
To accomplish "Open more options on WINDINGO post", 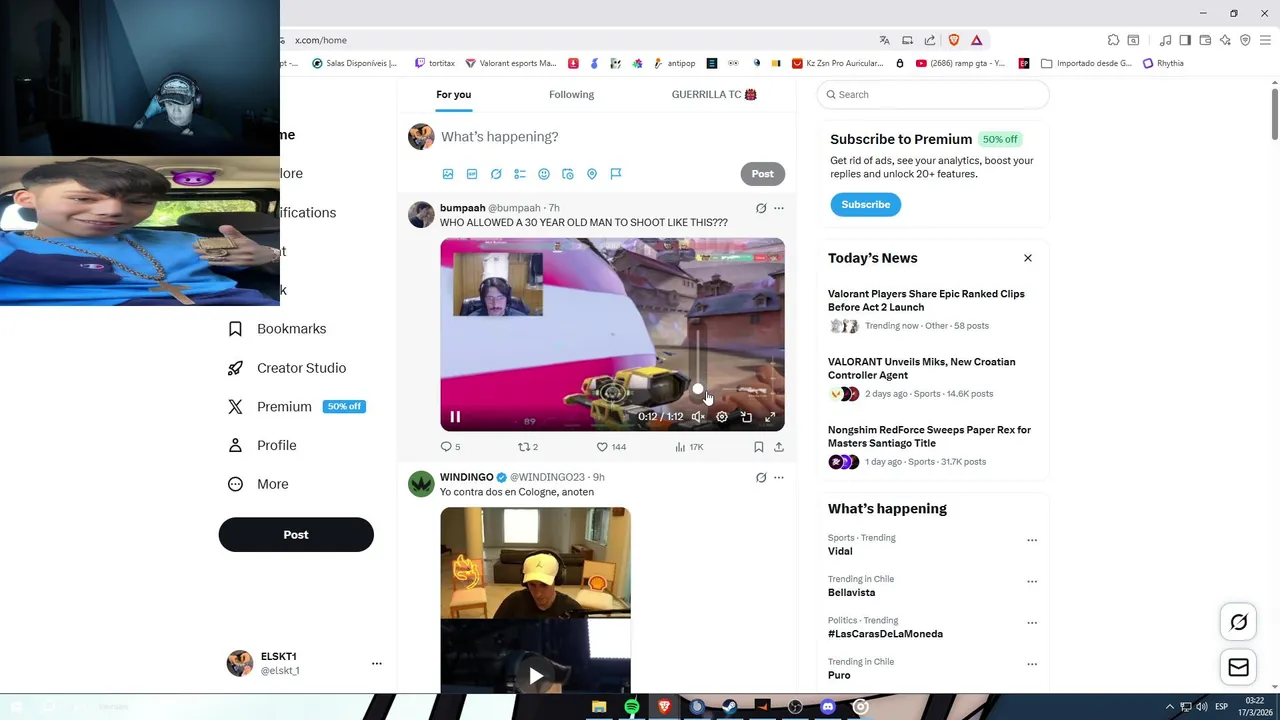I will (779, 478).
